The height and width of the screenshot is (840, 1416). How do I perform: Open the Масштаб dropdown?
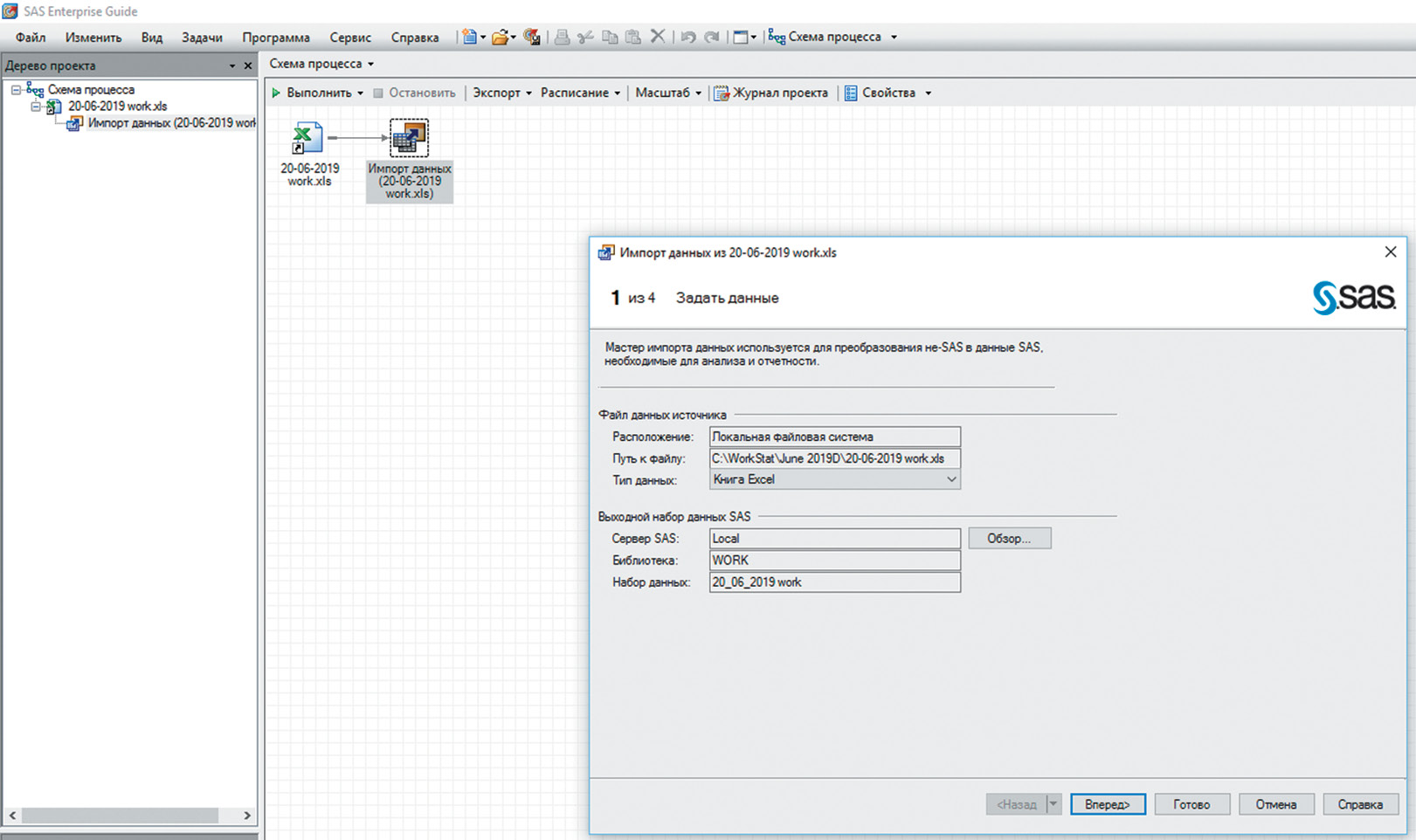point(668,93)
